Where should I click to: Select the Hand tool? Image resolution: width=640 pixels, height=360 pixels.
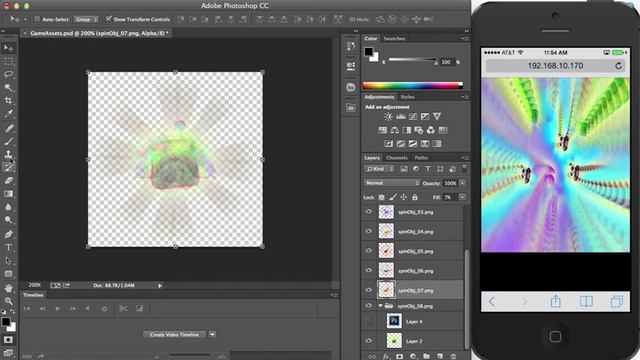8,288
